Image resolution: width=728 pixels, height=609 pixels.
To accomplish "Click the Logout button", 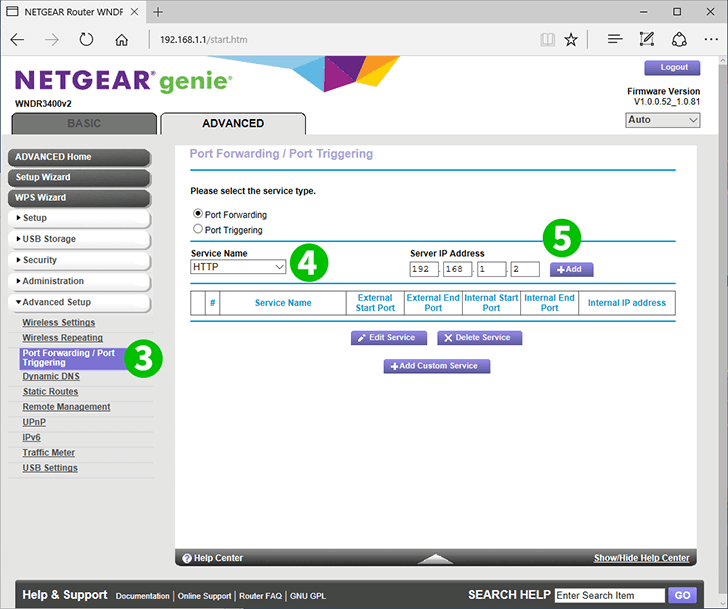I will pos(672,68).
